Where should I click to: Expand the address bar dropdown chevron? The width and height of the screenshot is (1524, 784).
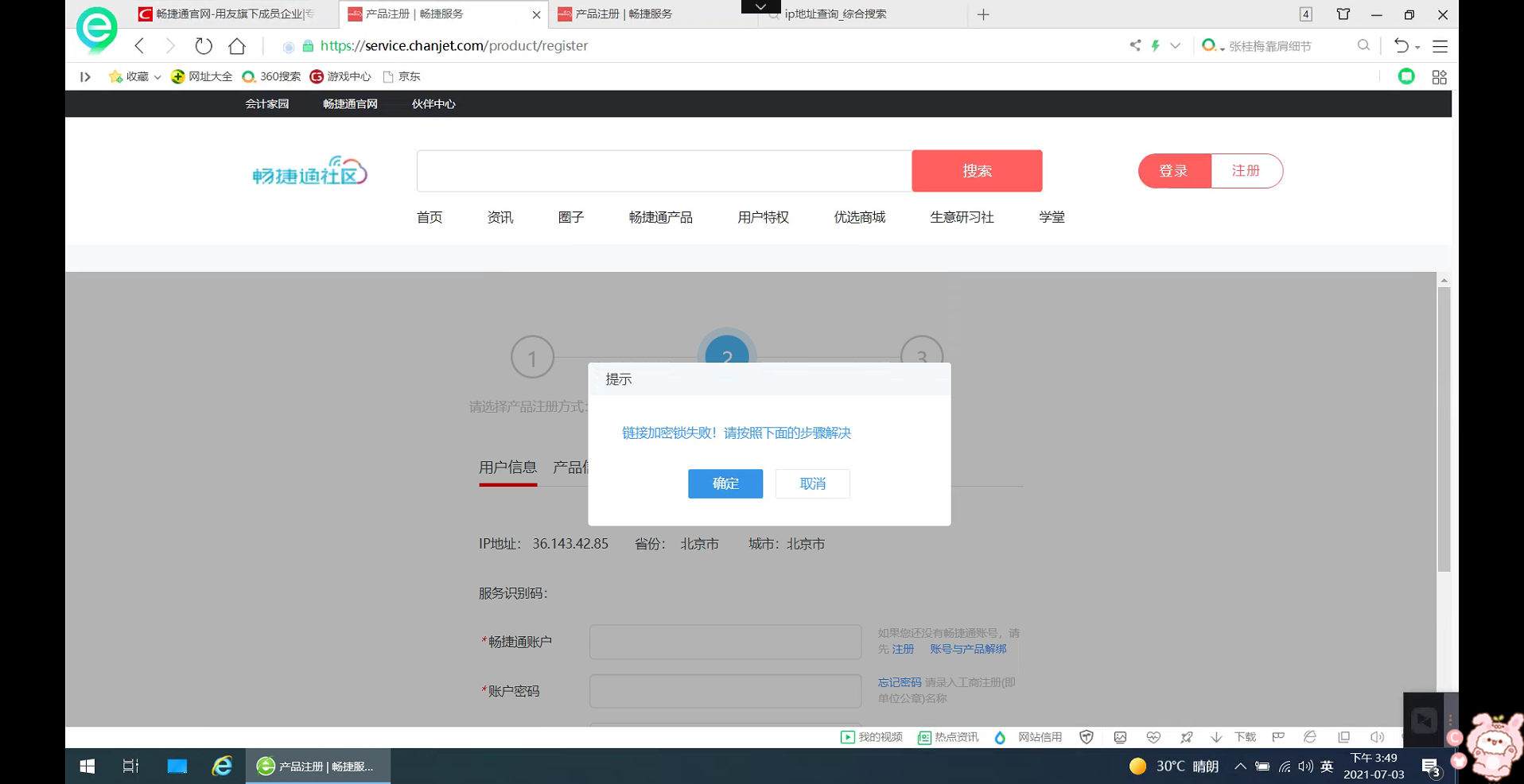(1175, 45)
